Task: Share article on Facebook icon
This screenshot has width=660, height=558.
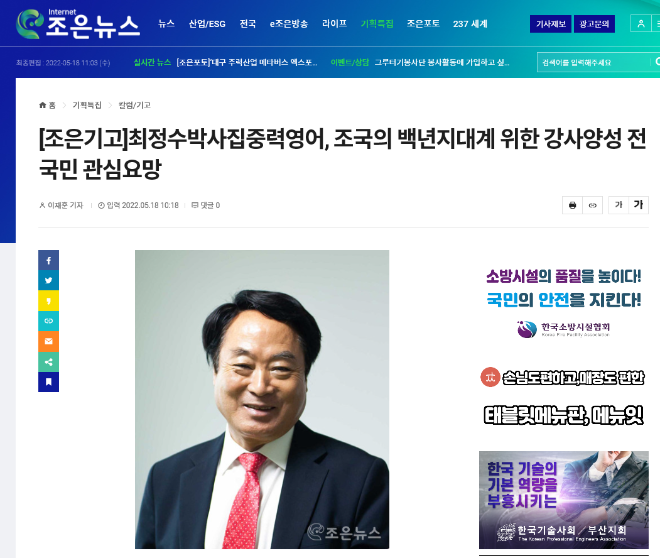Action: [48, 260]
